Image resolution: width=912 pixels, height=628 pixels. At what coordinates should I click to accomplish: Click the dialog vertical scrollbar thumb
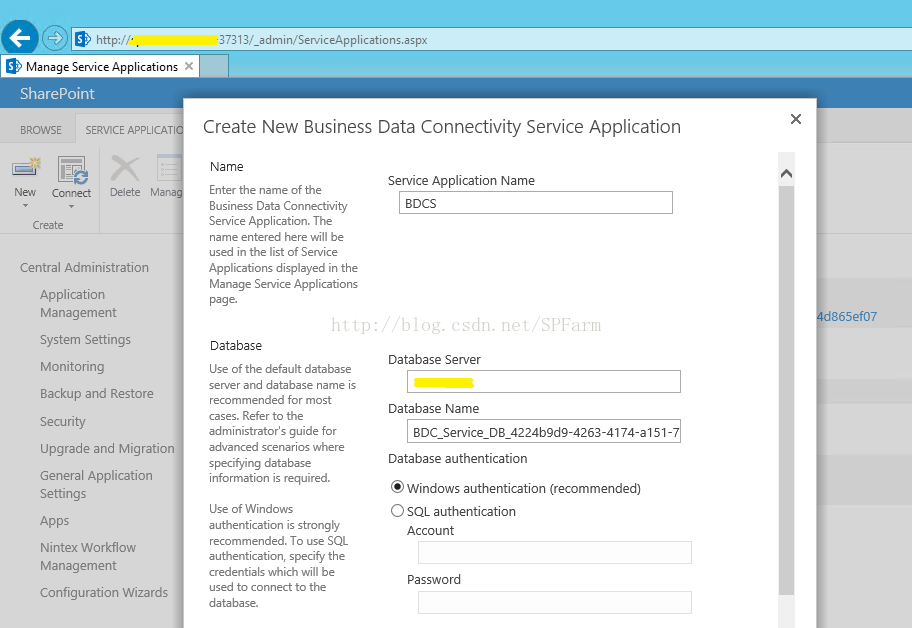[x=786, y=390]
